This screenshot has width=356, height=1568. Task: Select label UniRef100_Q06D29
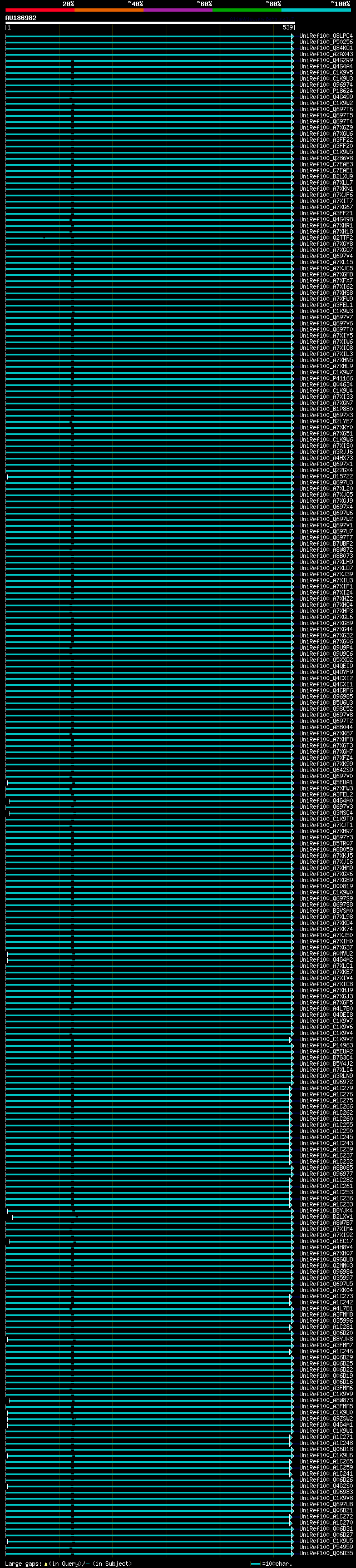(325, 1357)
